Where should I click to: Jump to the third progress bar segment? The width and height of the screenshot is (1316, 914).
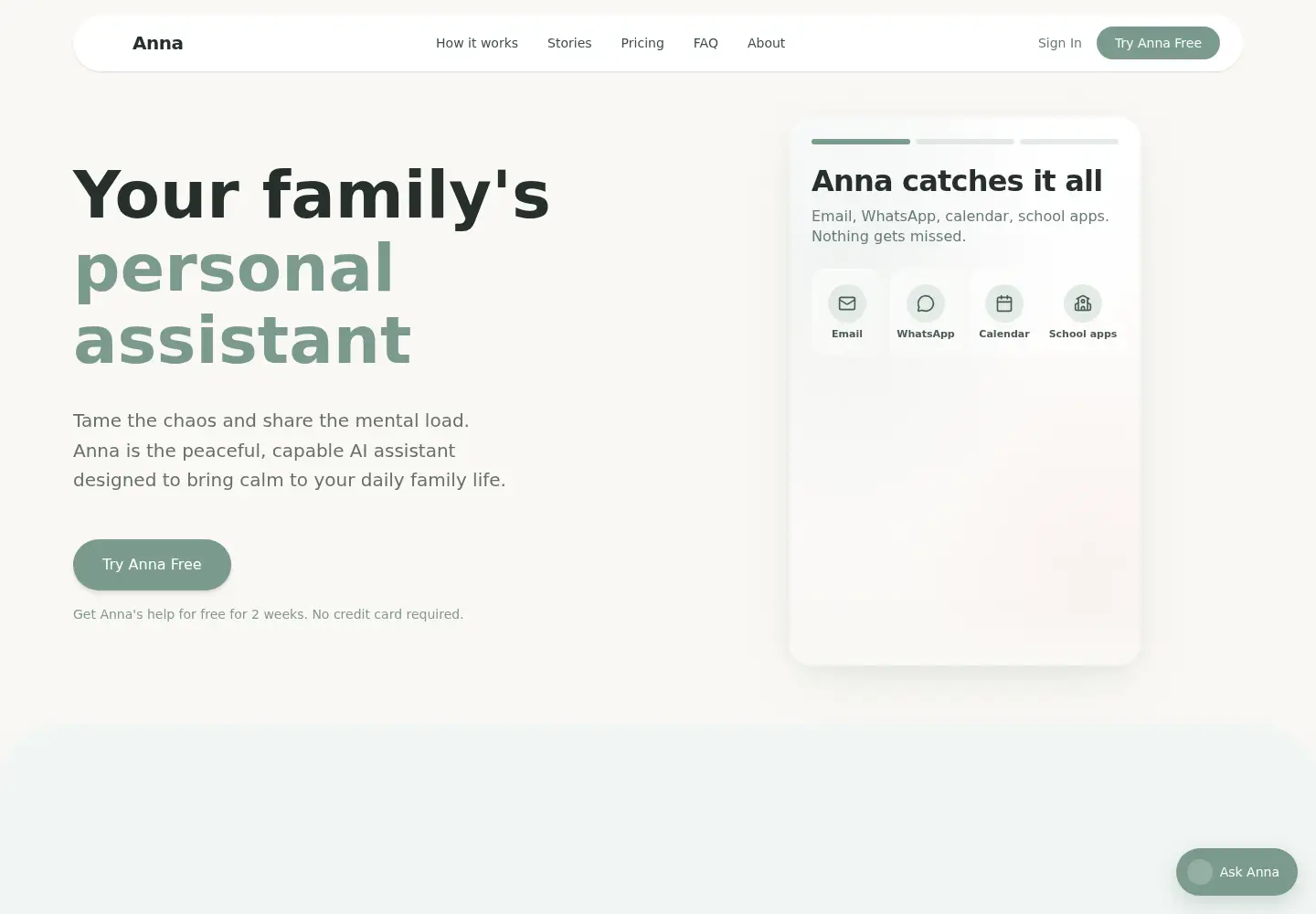point(1069,142)
